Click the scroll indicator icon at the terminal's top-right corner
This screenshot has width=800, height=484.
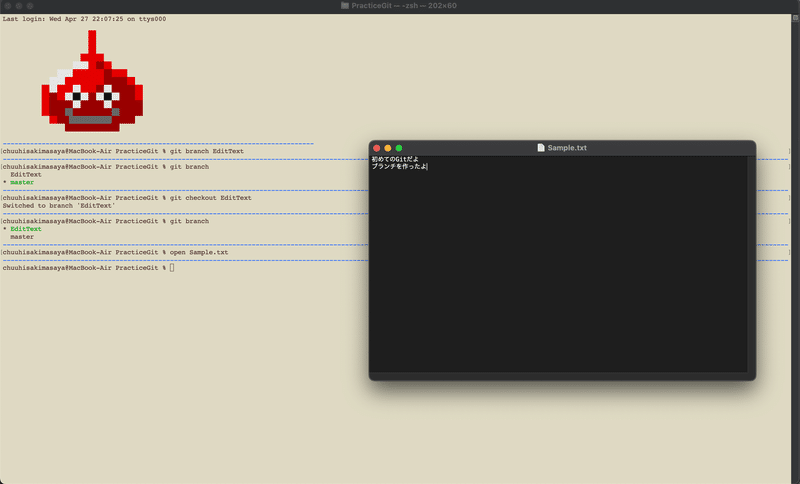(x=795, y=18)
